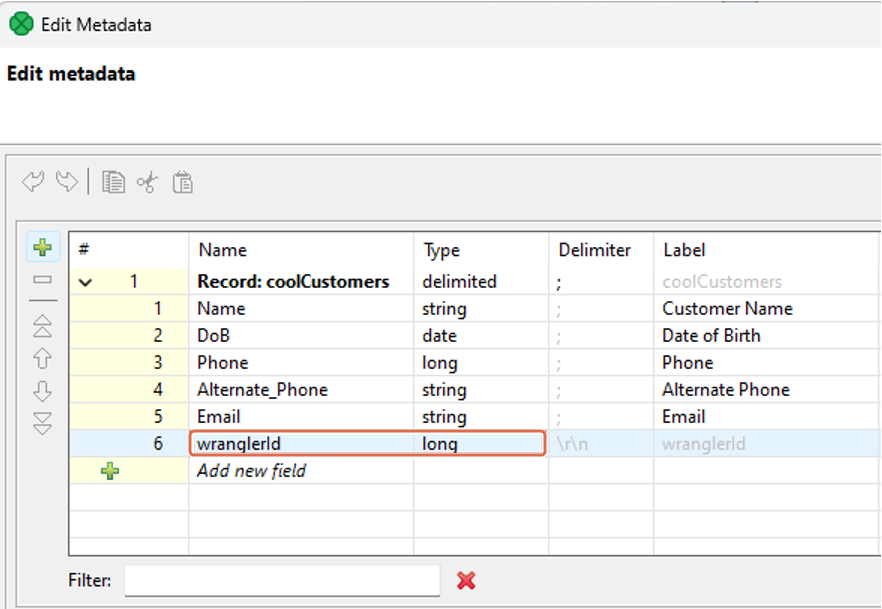This screenshot has width=882, height=609.
Task: Move selected field up one row
Action: [x=43, y=358]
